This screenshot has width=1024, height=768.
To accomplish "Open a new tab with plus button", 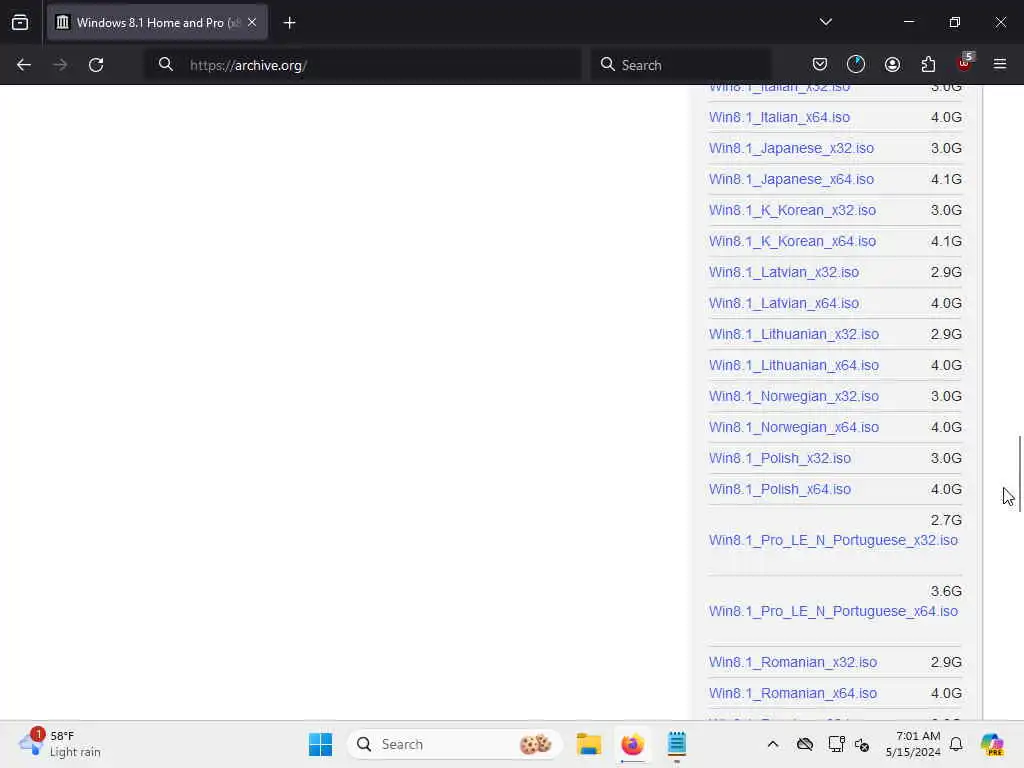I will point(289,23).
